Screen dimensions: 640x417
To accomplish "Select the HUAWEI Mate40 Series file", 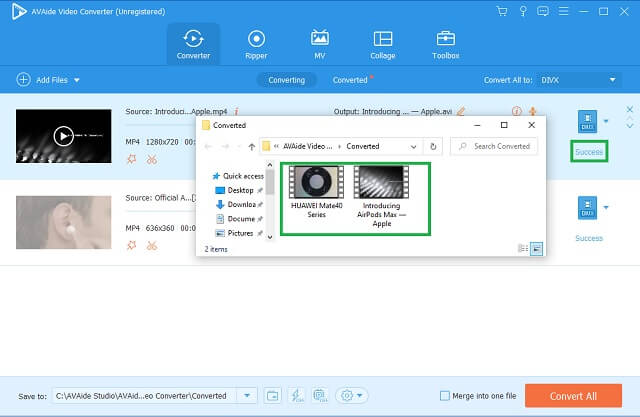I will (x=316, y=192).
